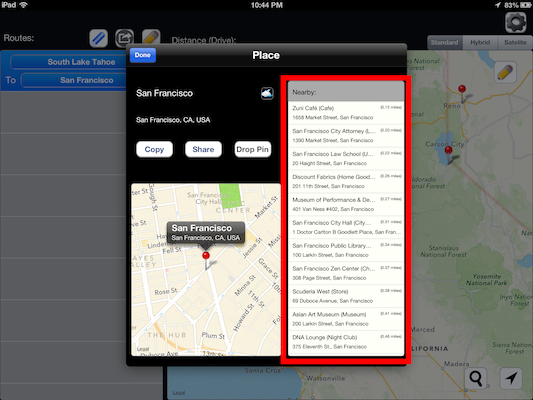The image size is (533, 400).
Task: Select San Francisco Public Library entry
Action: 346,250
